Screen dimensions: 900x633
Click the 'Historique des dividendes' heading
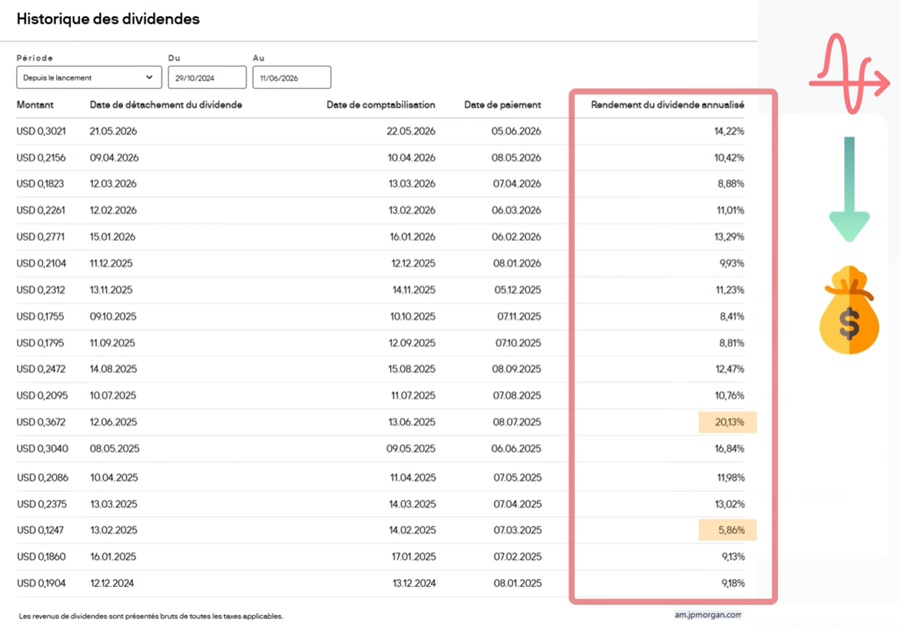click(108, 19)
